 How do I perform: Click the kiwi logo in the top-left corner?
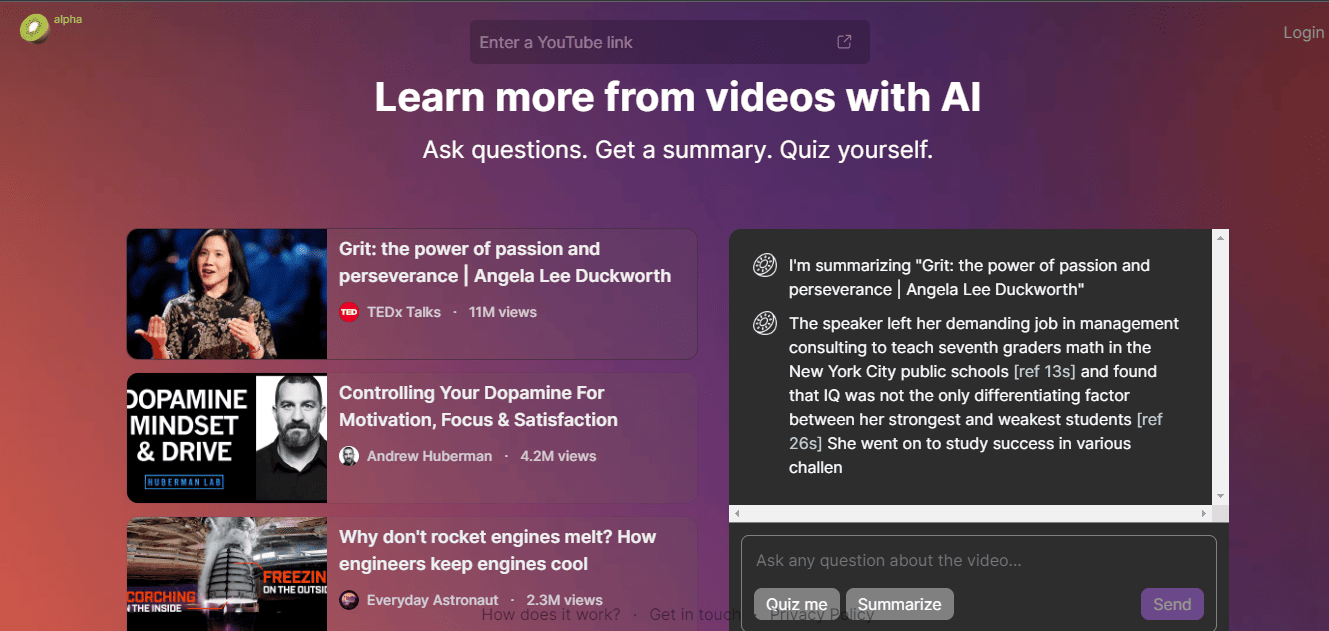[33, 28]
